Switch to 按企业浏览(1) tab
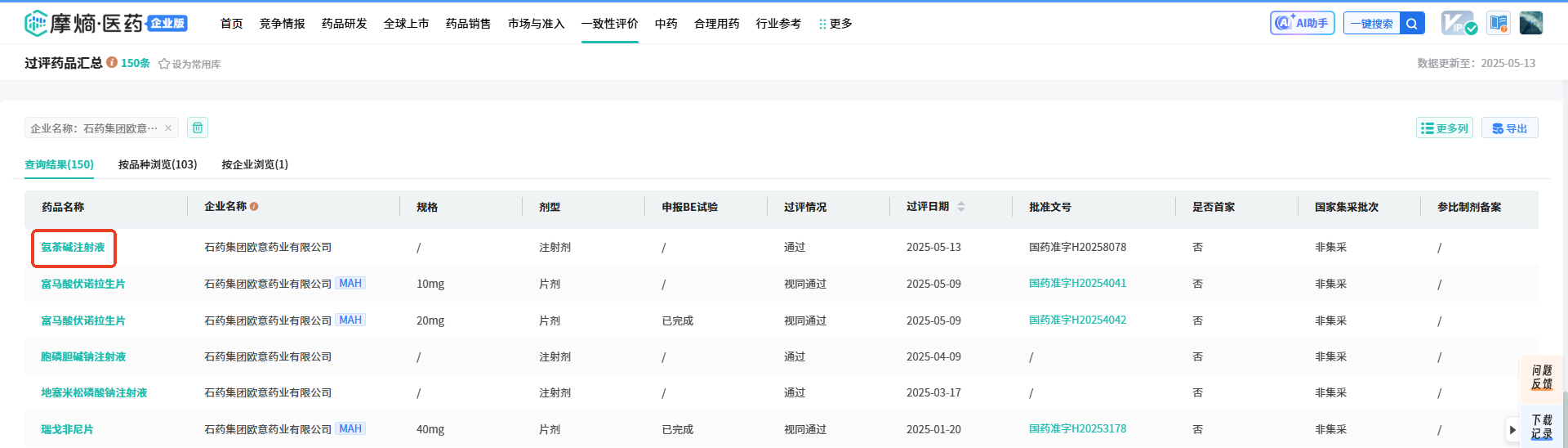The image size is (1568, 448). pos(255,164)
